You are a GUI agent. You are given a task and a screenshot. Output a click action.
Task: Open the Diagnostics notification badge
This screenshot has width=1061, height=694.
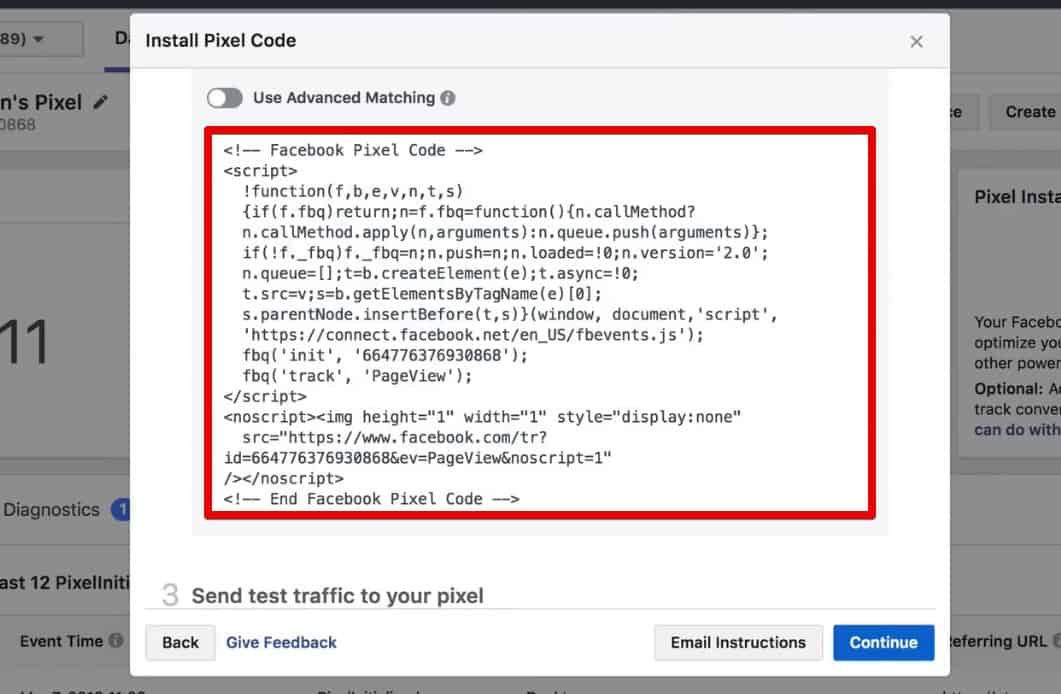point(122,509)
